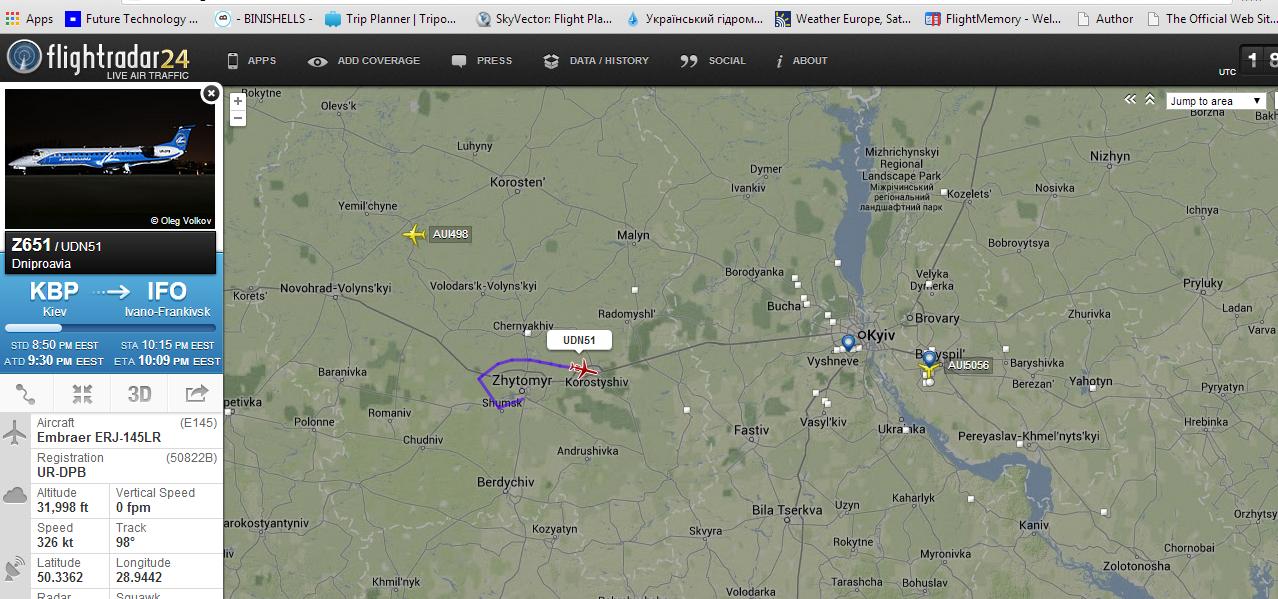Image resolution: width=1278 pixels, height=599 pixels.
Task: Click the share flight arrow icon
Action: [x=196, y=393]
